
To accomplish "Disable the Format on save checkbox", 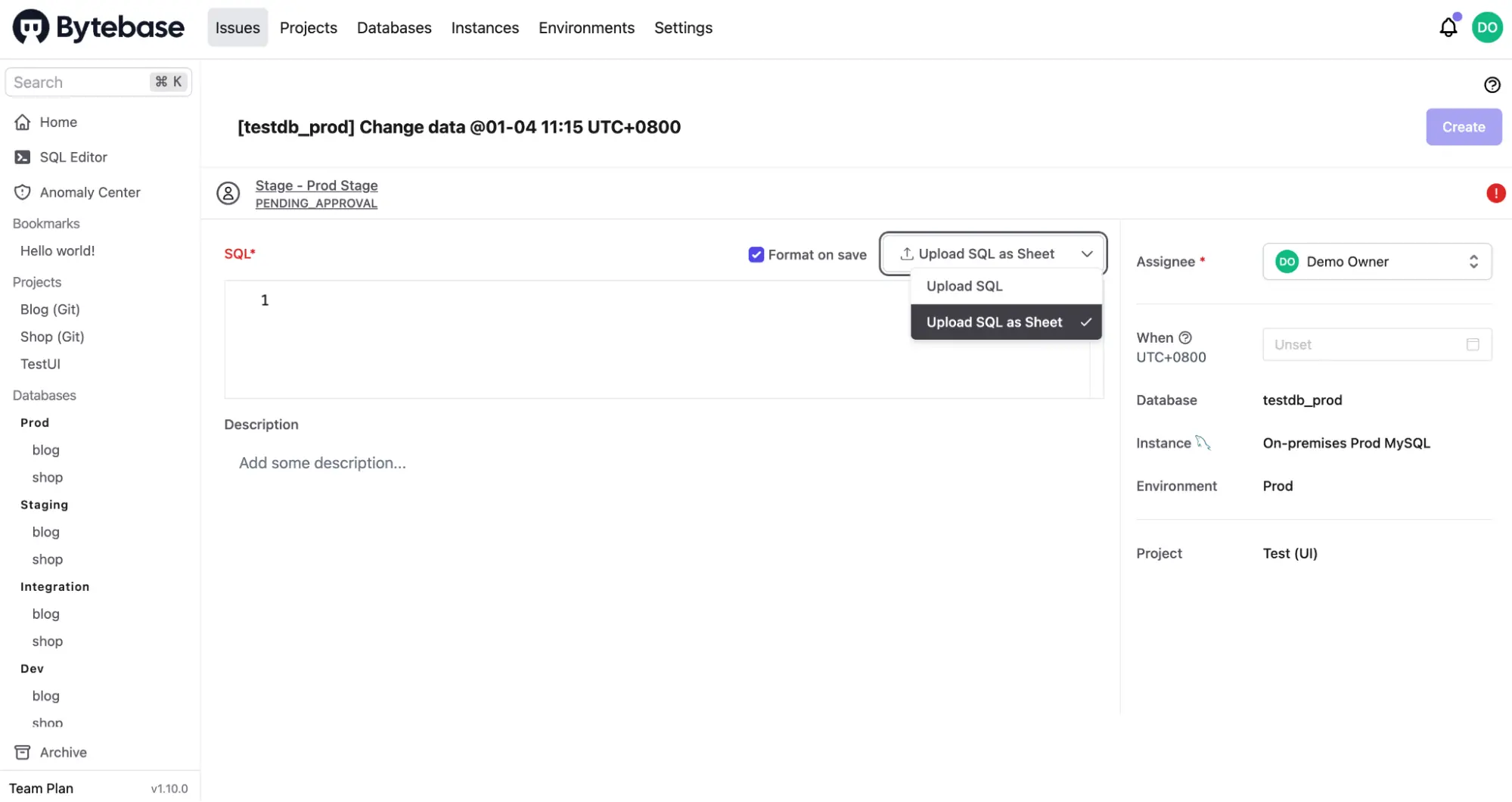I will pos(756,255).
